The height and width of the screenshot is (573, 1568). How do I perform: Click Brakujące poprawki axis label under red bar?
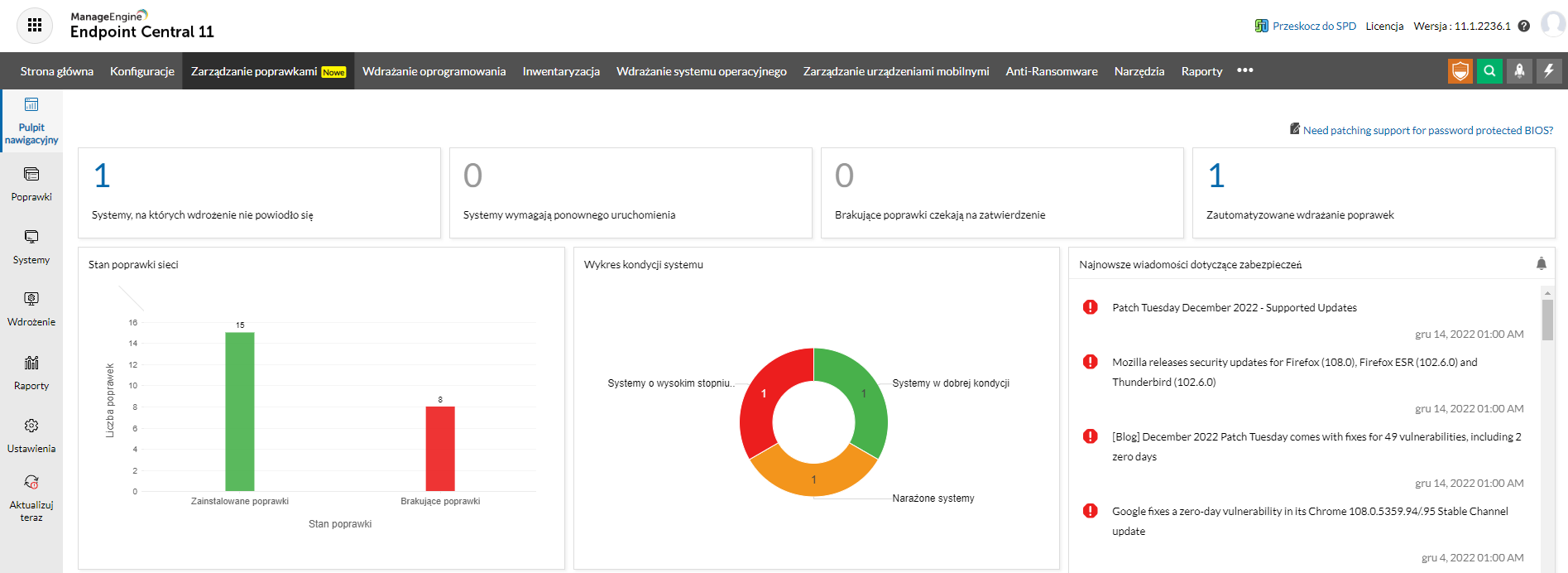pyautogui.click(x=440, y=501)
